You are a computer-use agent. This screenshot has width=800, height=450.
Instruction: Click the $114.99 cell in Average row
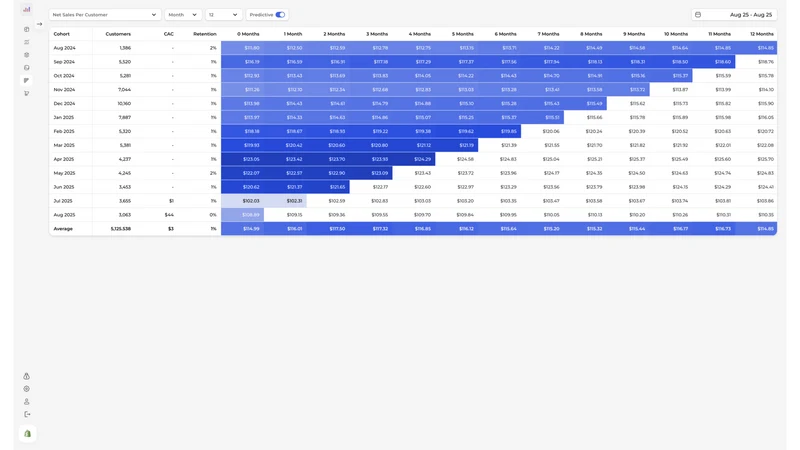242,229
